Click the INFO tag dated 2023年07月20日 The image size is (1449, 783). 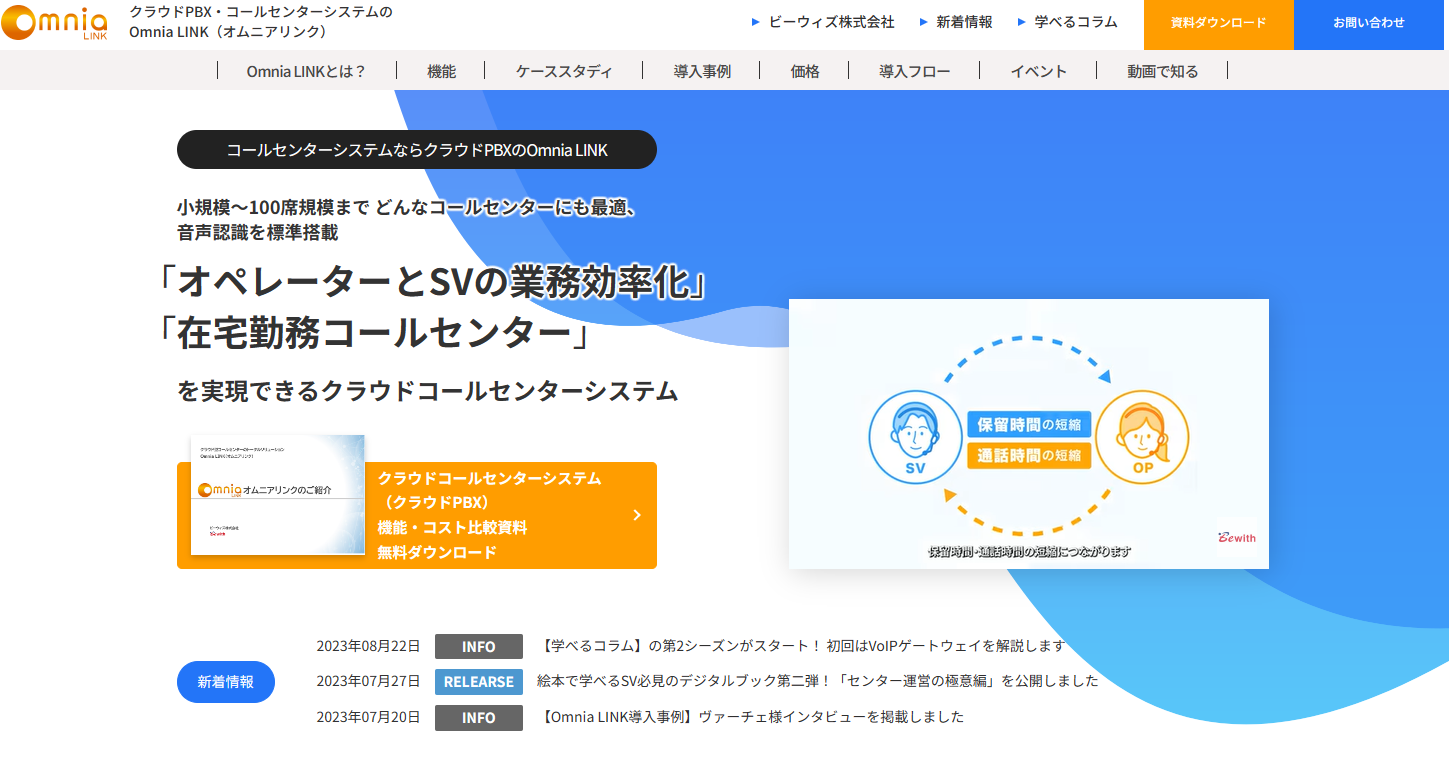coord(479,718)
